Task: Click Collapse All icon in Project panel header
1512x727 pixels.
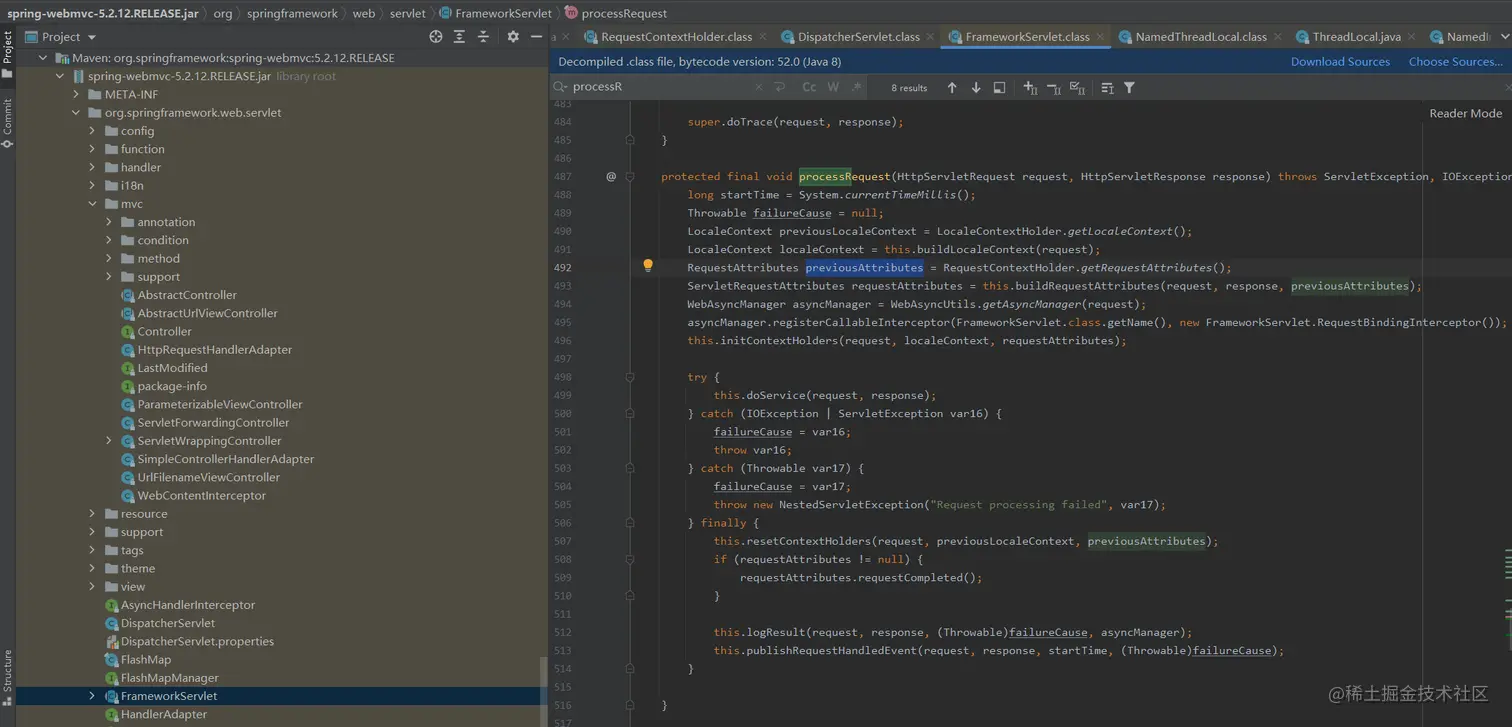Action: point(483,36)
